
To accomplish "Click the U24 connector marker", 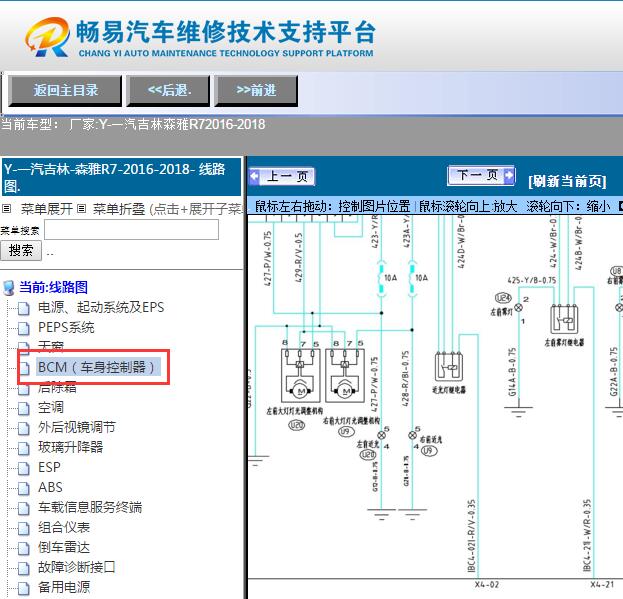I will click(x=503, y=298).
